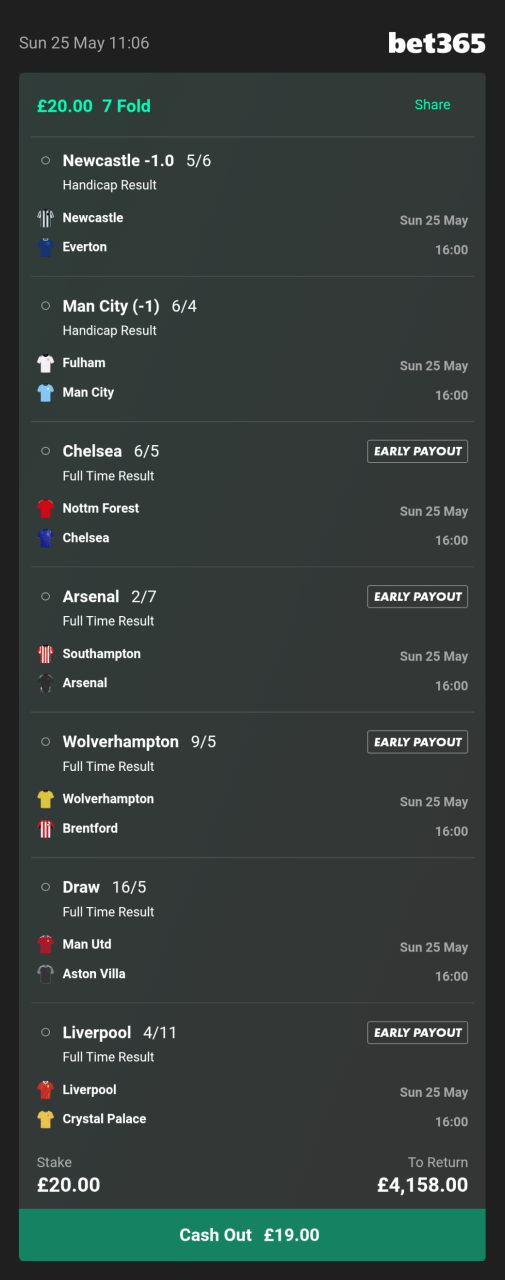Click the Everton blue shirt icon
The height and width of the screenshot is (1280, 505).
[x=45, y=248]
